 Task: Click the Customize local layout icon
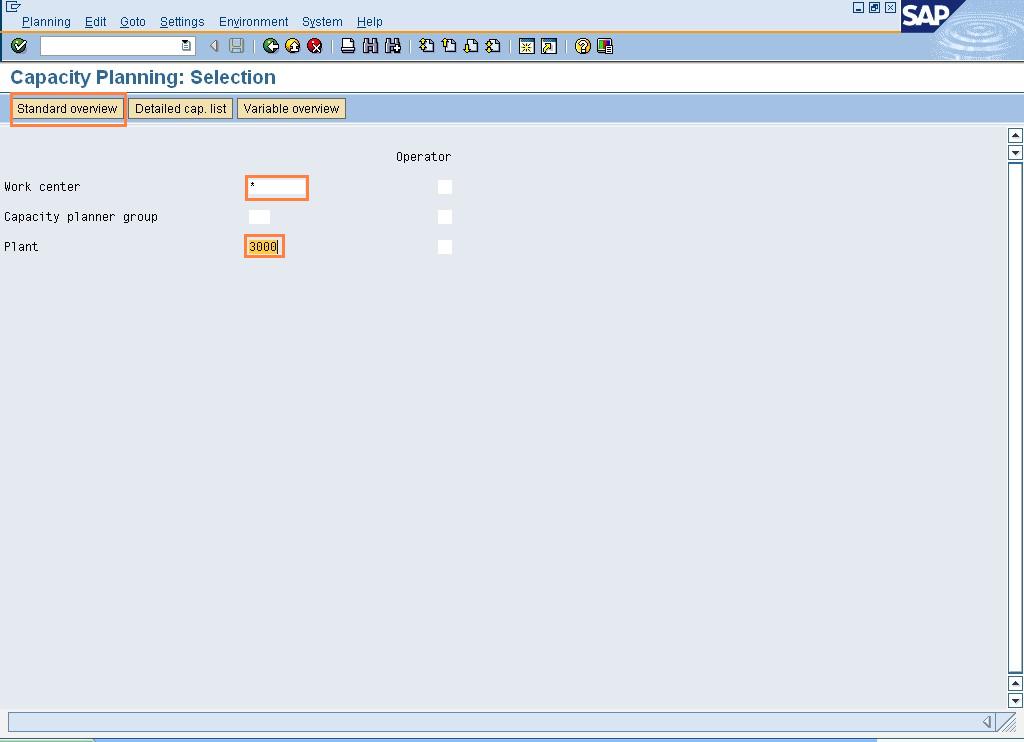click(x=605, y=46)
